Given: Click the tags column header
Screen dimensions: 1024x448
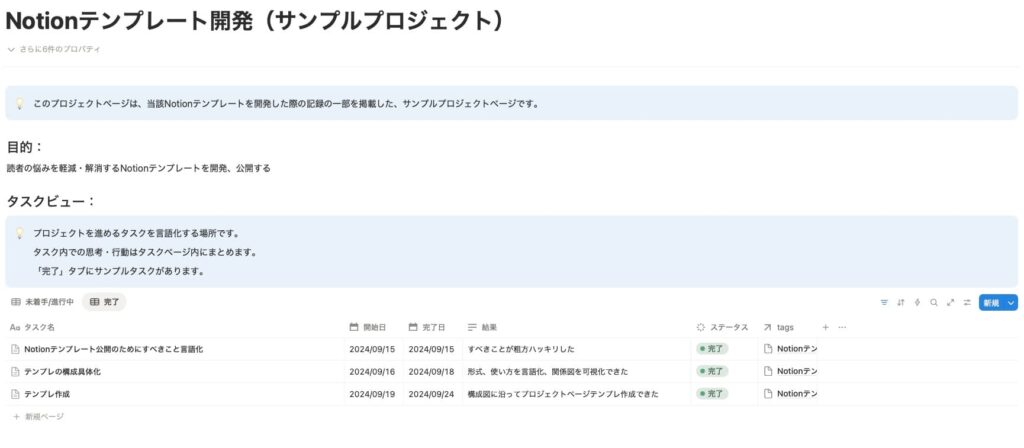Looking at the screenshot, I should (x=787, y=327).
